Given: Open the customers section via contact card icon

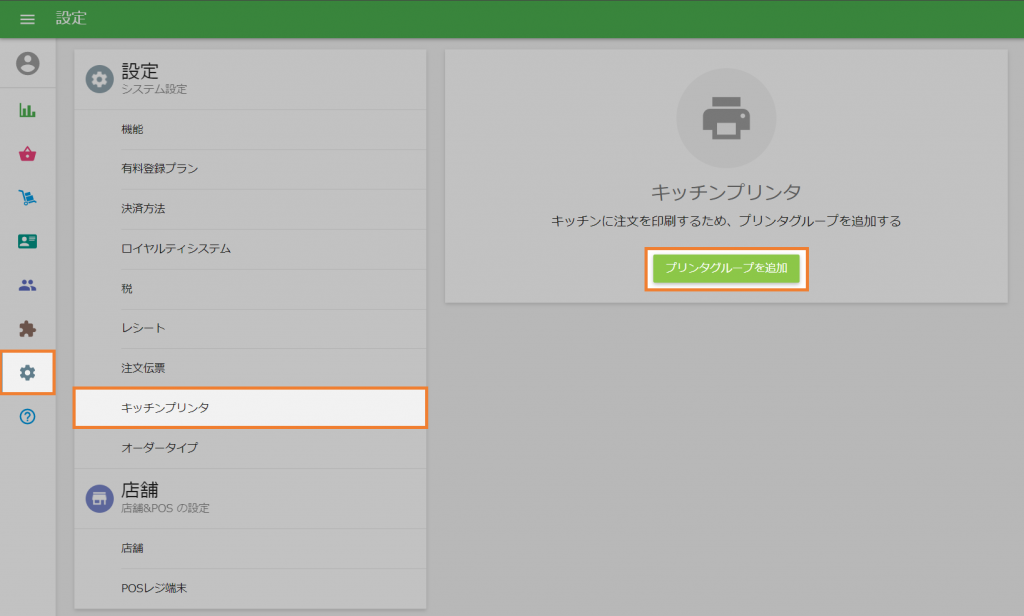Looking at the screenshot, I should [x=27, y=241].
